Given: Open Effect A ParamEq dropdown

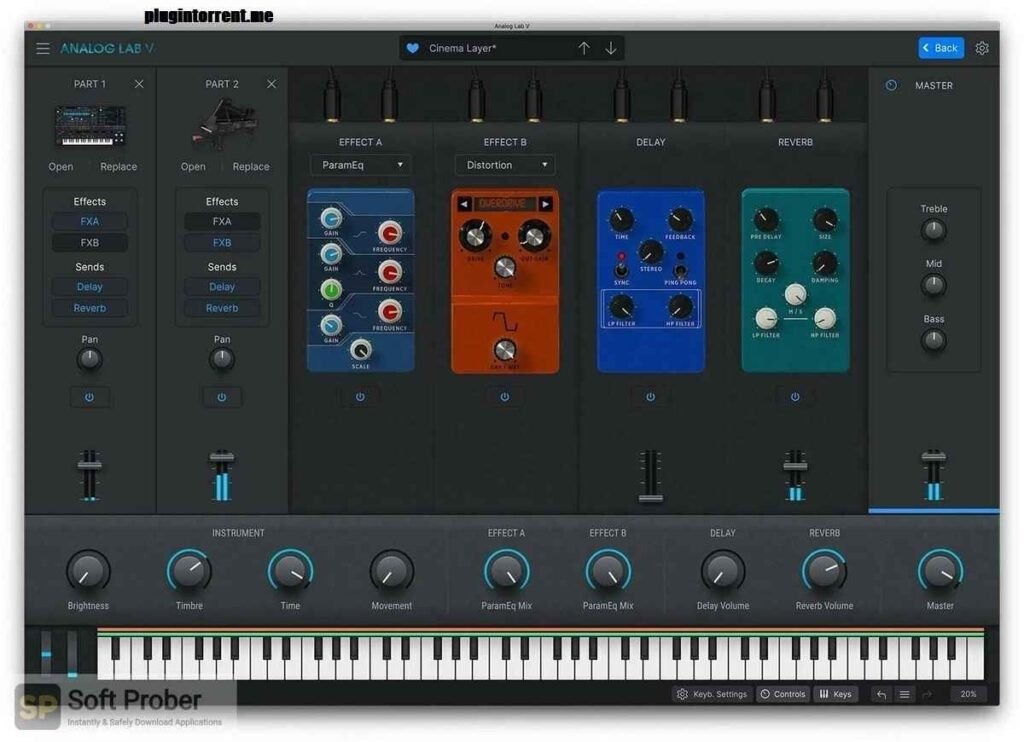Looking at the screenshot, I should [x=360, y=165].
